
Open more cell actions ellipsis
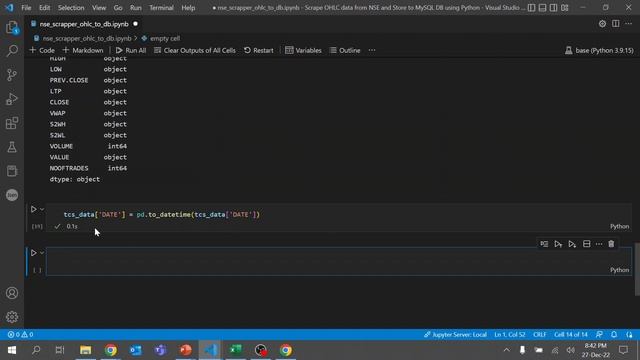[x=599, y=244]
